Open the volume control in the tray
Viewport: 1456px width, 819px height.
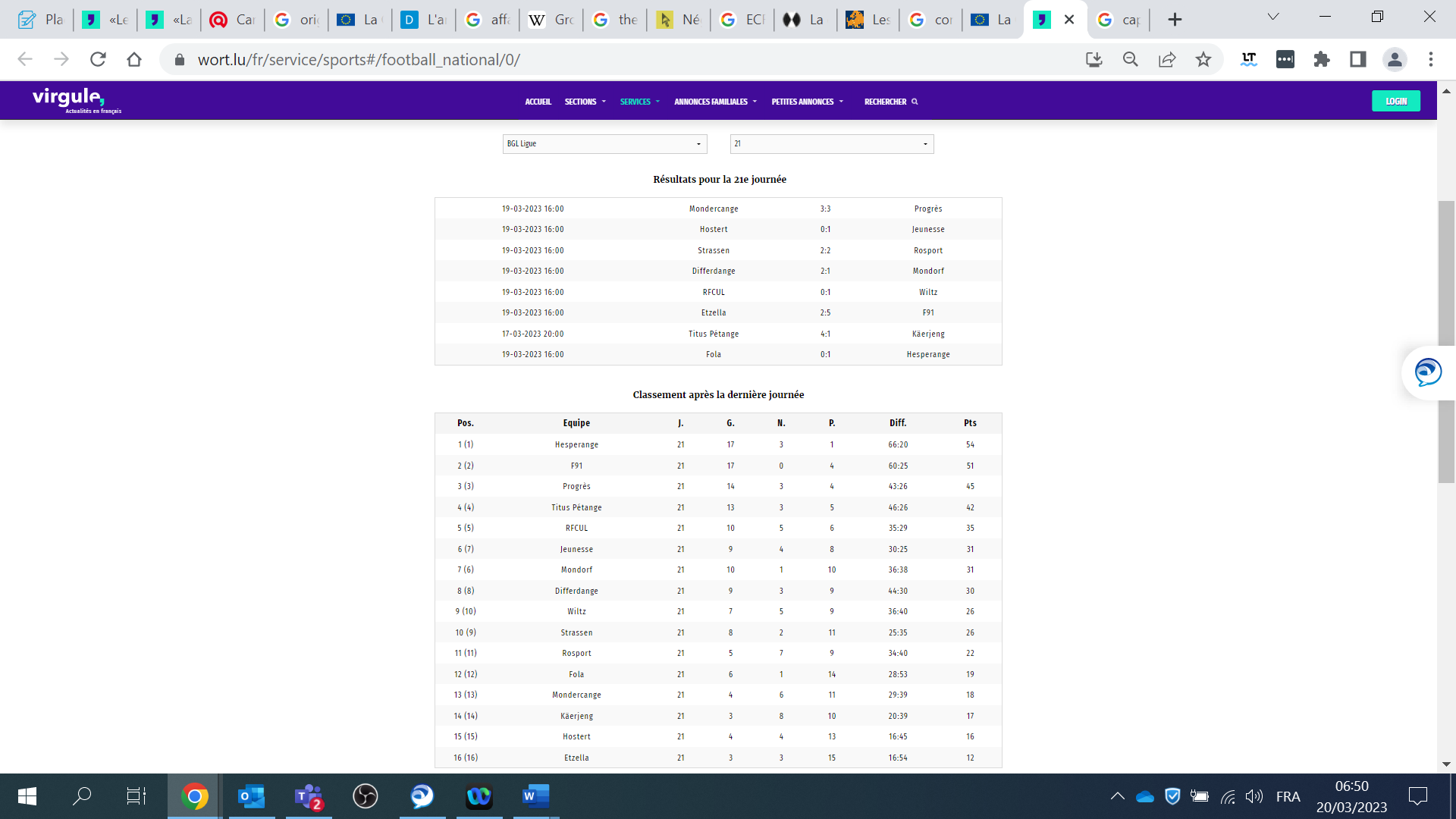point(1254,796)
